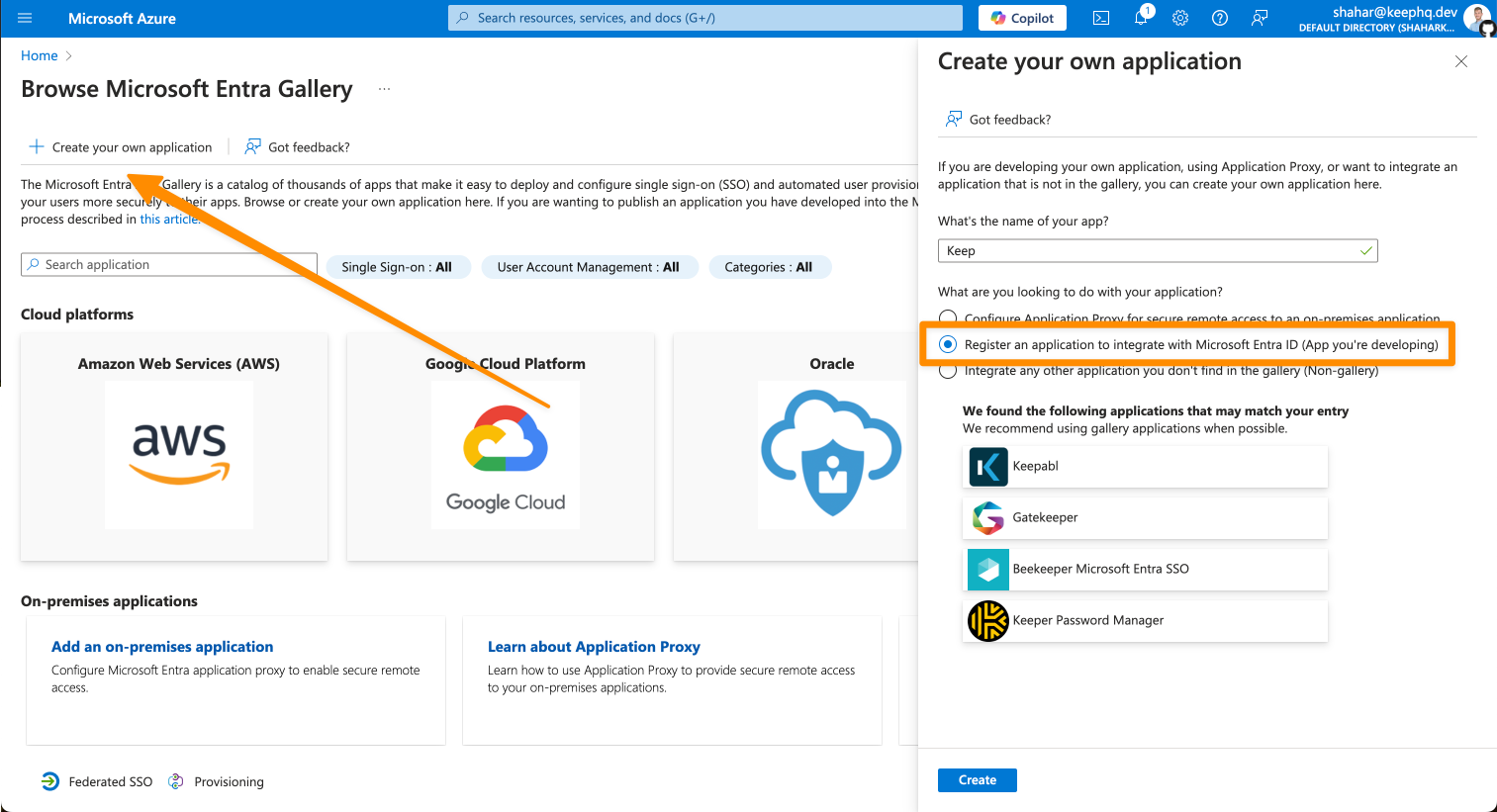Open Add an on-premises application

pos(162,647)
